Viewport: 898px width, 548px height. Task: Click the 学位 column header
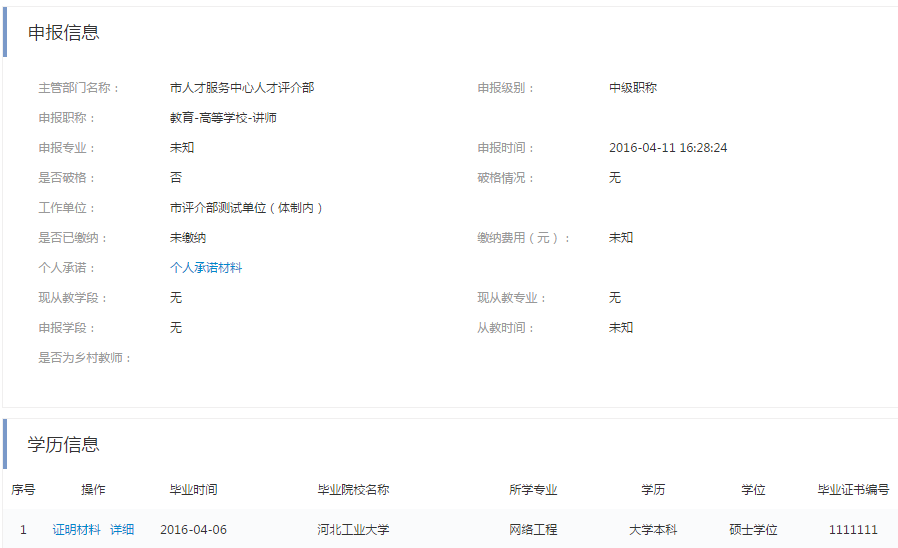(753, 490)
